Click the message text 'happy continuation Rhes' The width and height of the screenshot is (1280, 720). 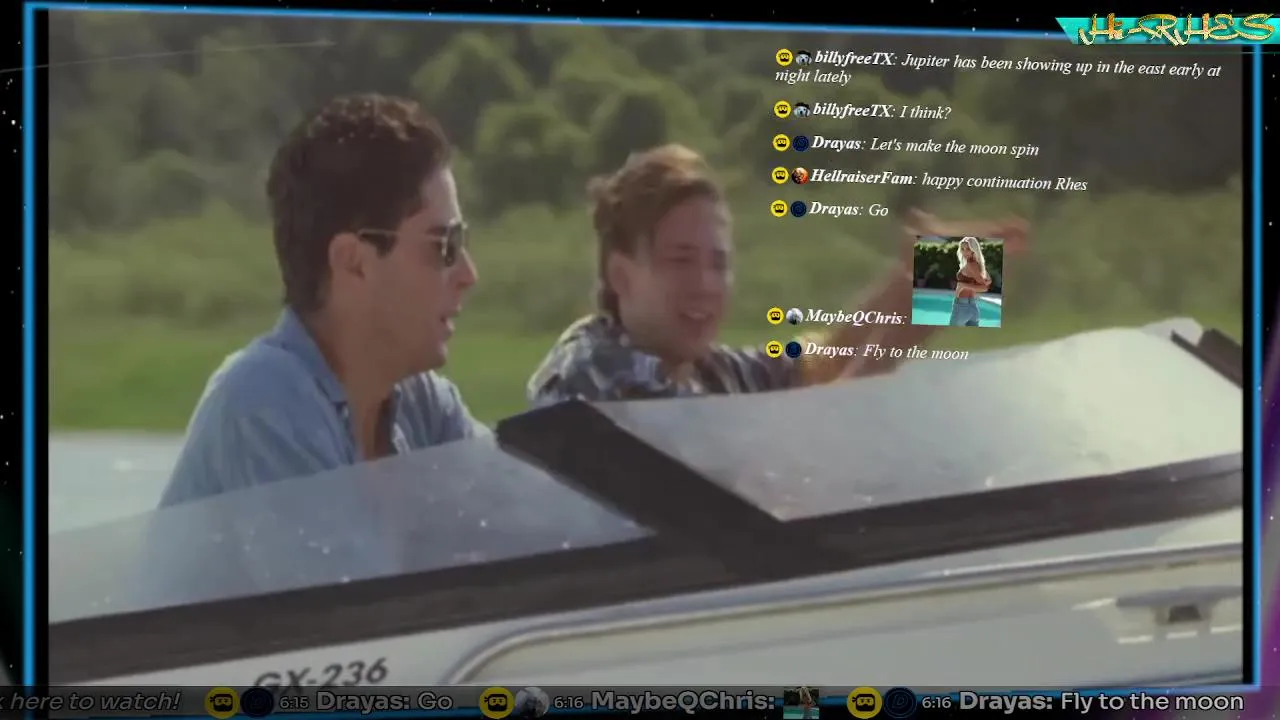pyautogui.click(x=1004, y=181)
